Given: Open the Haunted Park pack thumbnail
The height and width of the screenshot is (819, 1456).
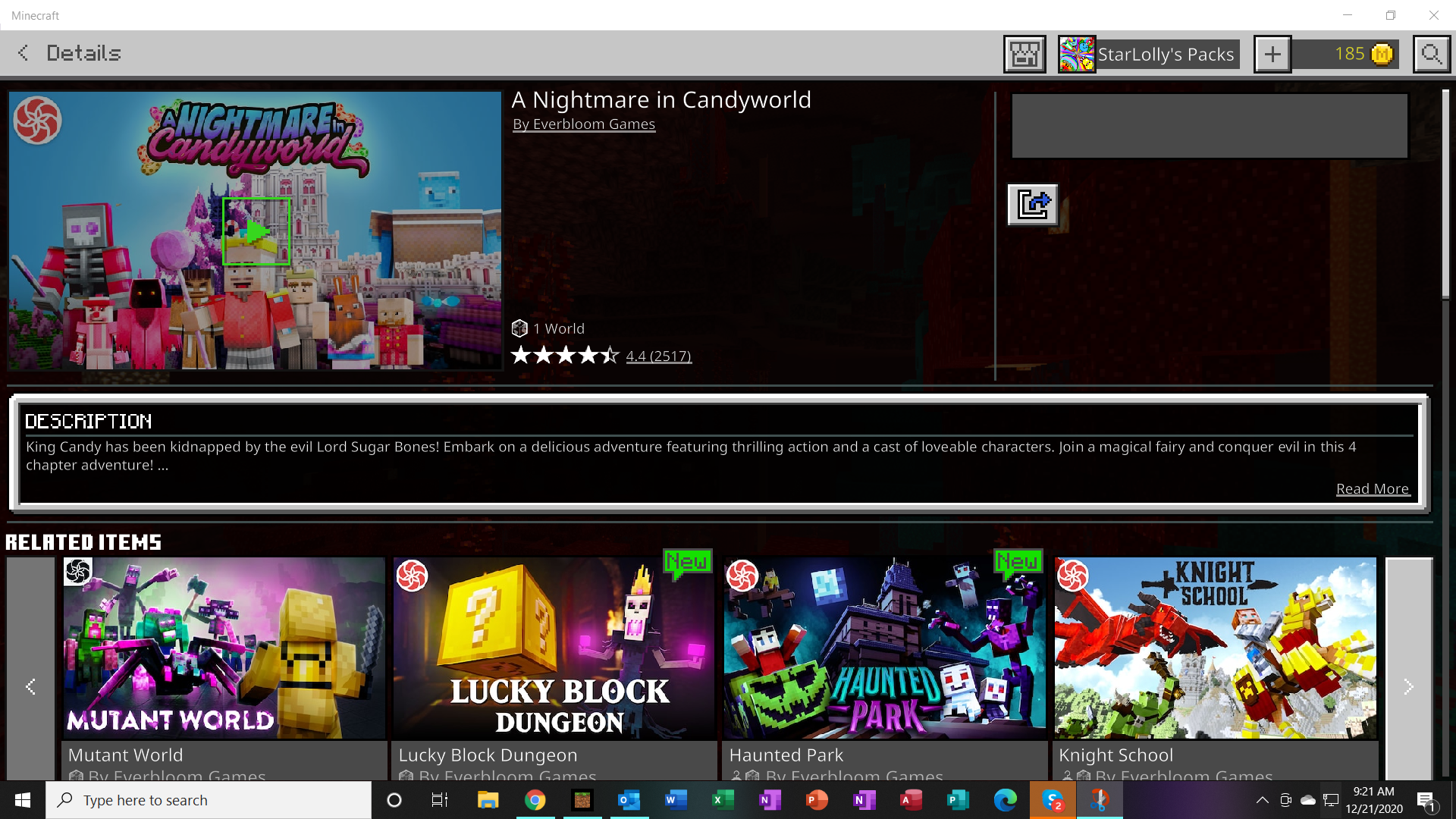Looking at the screenshot, I should [x=884, y=648].
